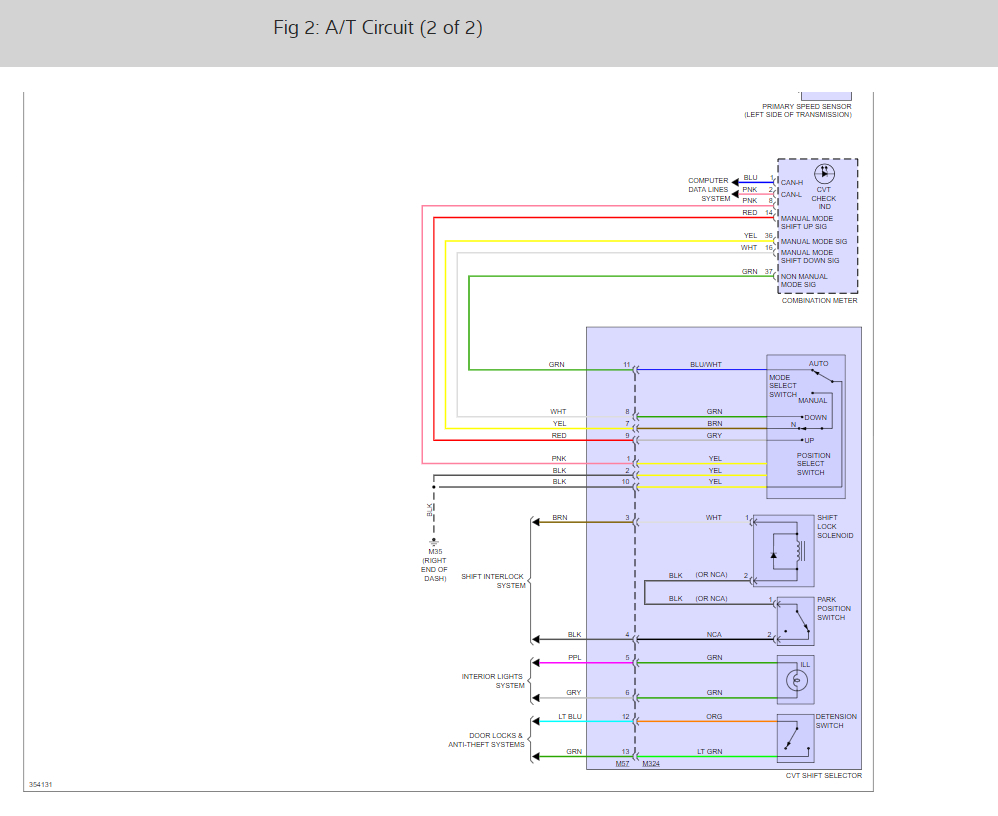Click the 'ORG' wire label

coord(714,717)
